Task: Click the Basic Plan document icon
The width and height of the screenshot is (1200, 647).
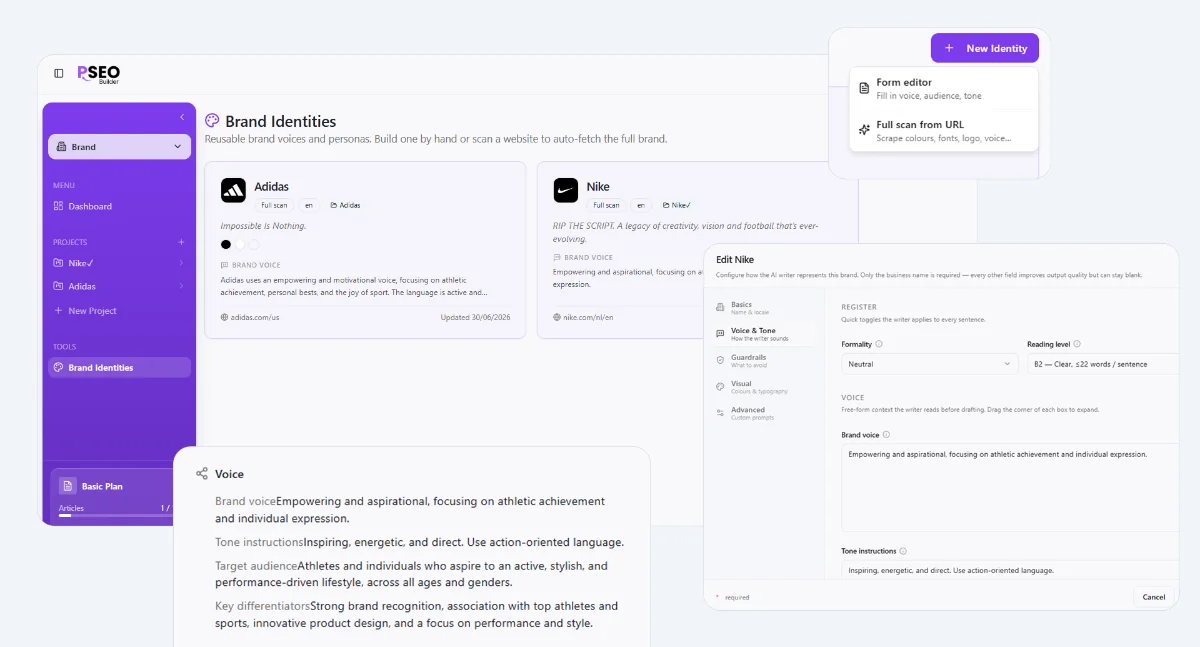Action: coord(67,486)
